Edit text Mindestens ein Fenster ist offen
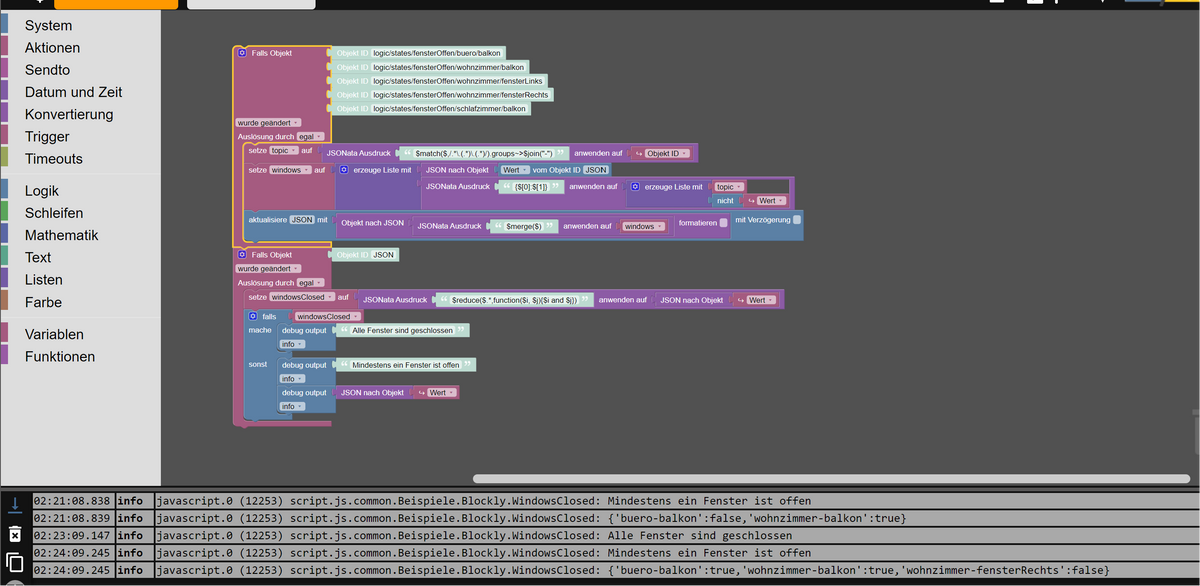The height and width of the screenshot is (586, 1200). [405, 365]
